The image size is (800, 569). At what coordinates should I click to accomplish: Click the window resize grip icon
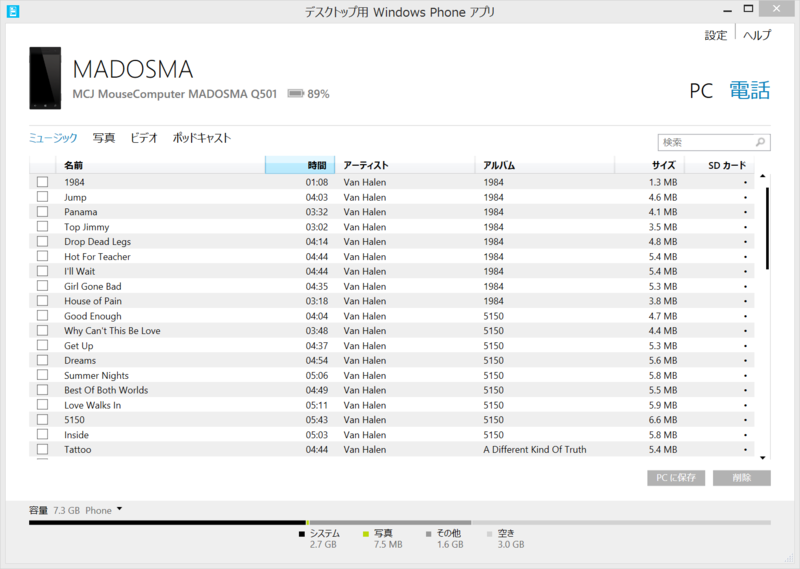[x=789, y=558]
